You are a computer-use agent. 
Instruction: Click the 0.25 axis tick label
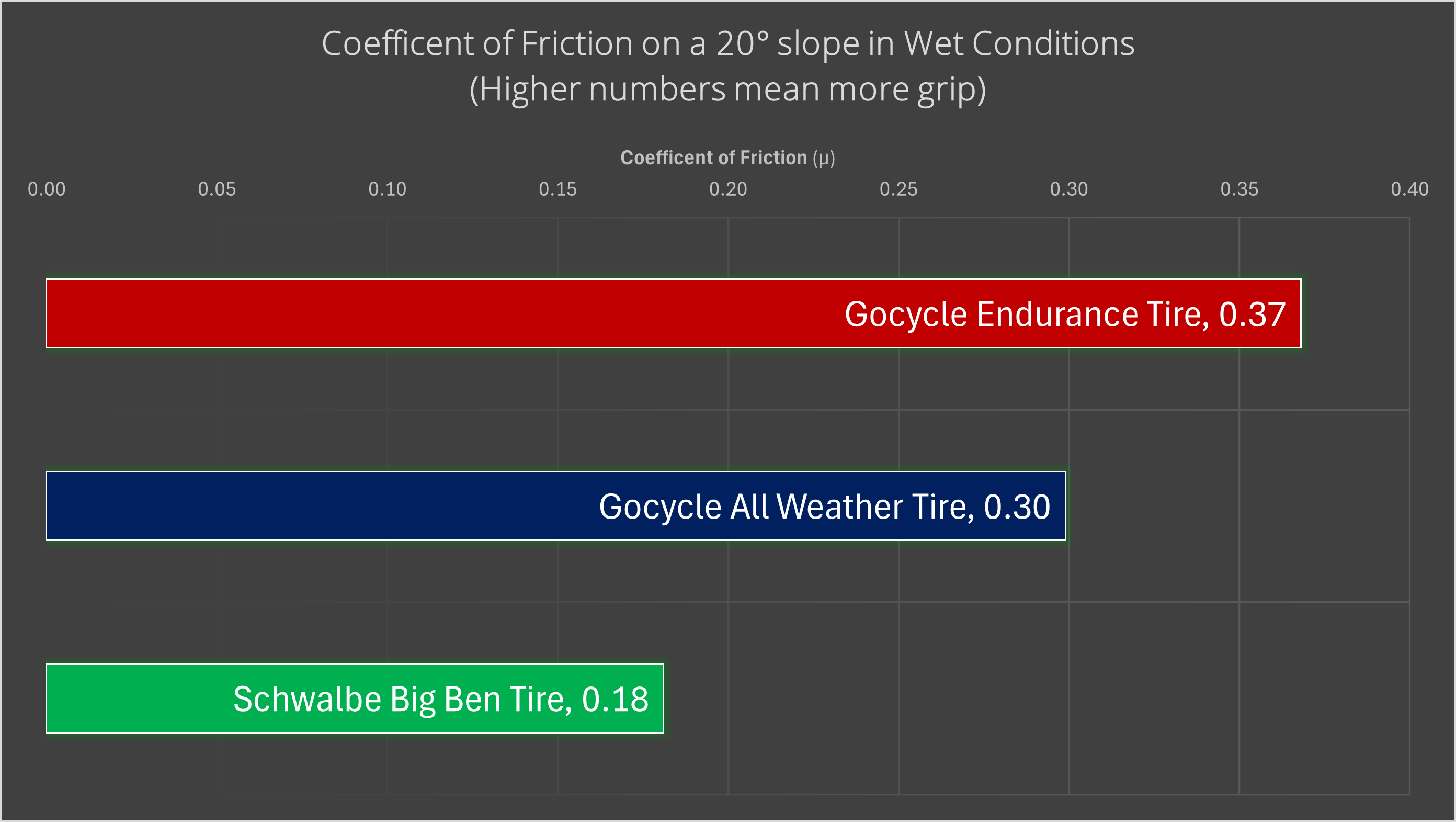(898, 189)
